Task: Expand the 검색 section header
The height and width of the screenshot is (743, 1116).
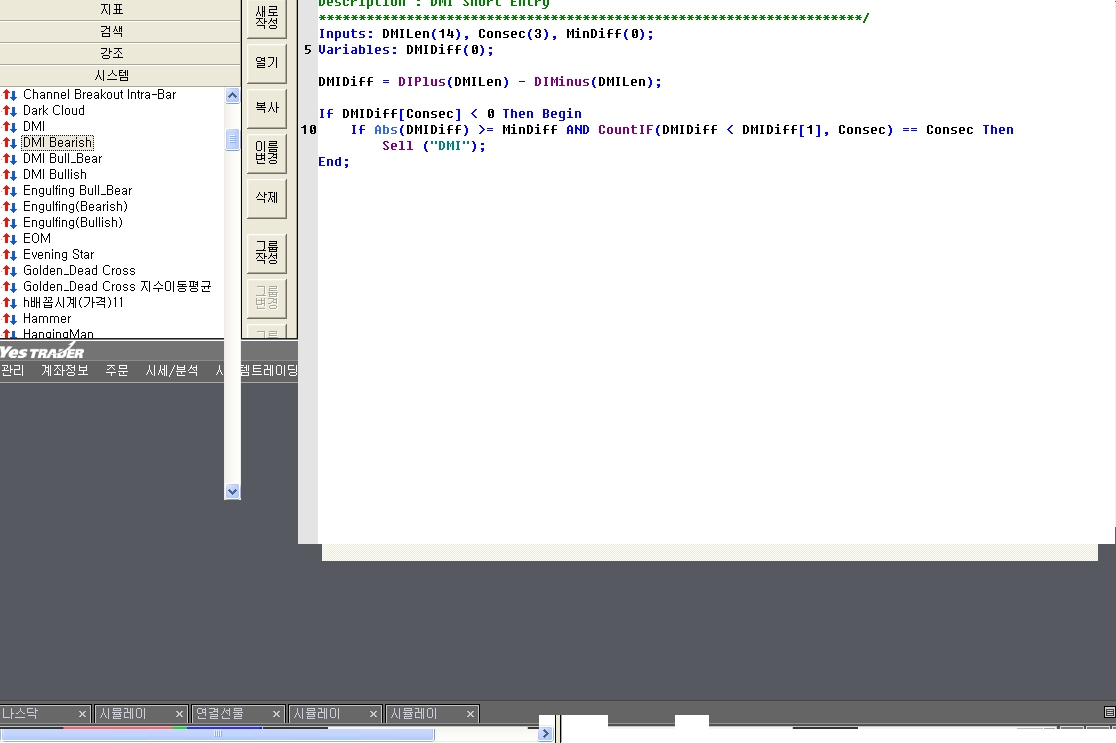Action: click(x=112, y=31)
